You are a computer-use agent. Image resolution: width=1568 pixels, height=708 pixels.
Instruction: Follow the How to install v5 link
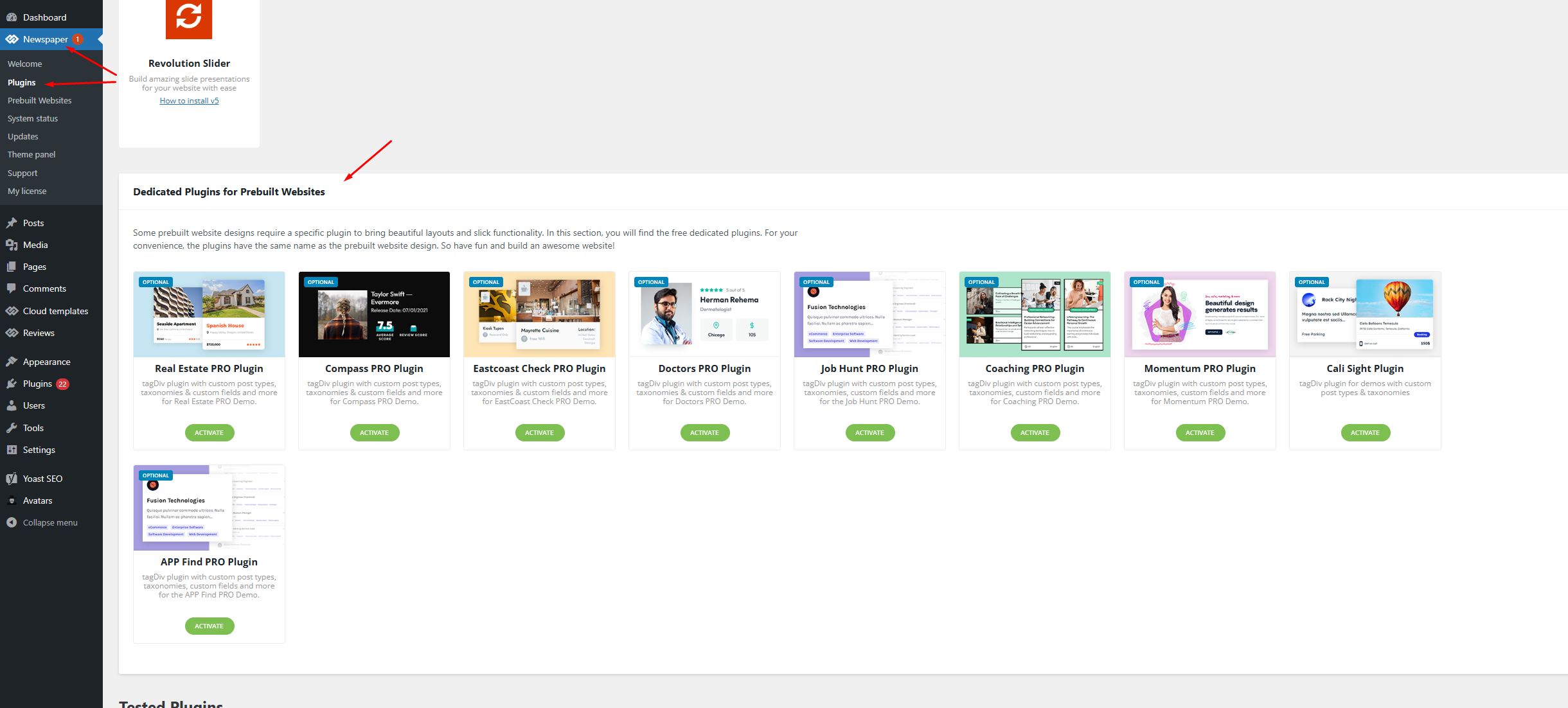(x=189, y=101)
